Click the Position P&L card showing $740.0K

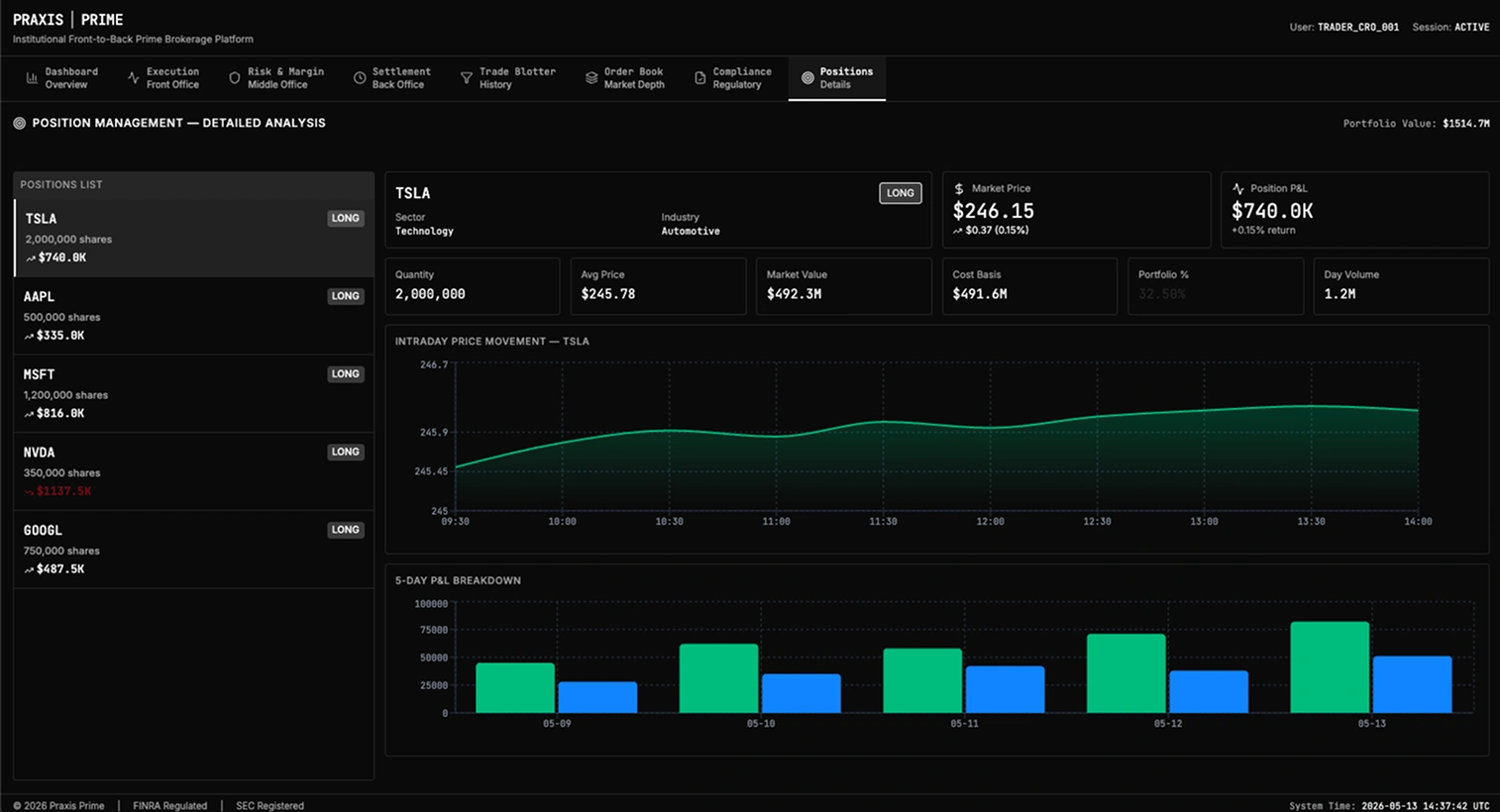pyautogui.click(x=1354, y=210)
